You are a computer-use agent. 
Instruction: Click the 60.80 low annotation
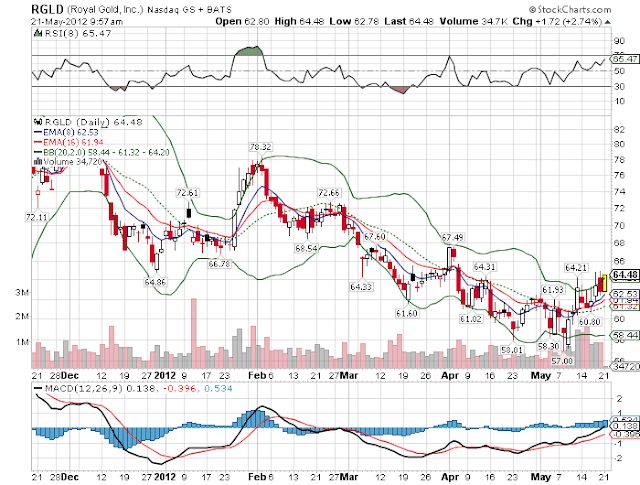[x=590, y=322]
